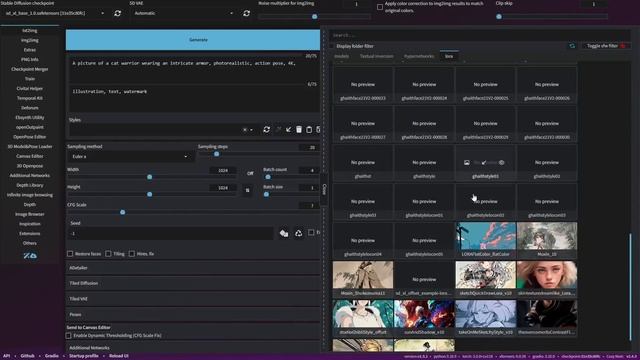Click the arrow icon to read prompt parameters
The image size is (640, 360).
tap(289, 129)
